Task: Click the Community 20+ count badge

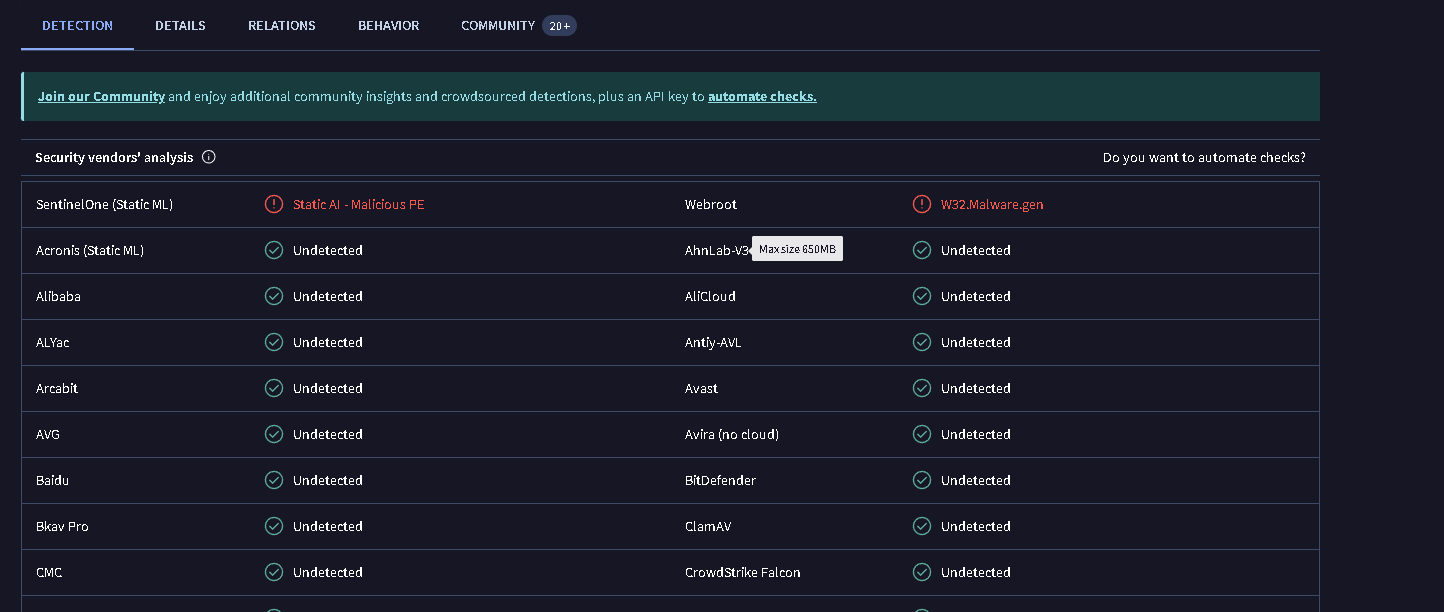Action: click(559, 26)
